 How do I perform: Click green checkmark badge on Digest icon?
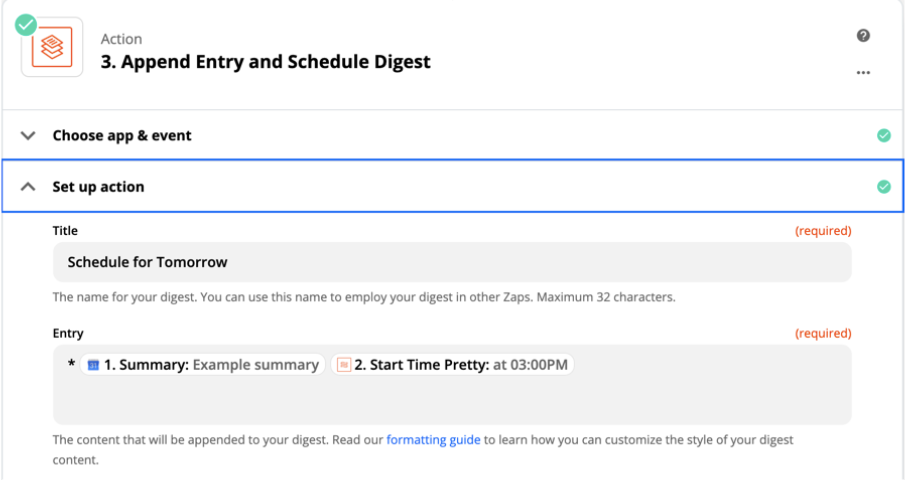(26, 23)
